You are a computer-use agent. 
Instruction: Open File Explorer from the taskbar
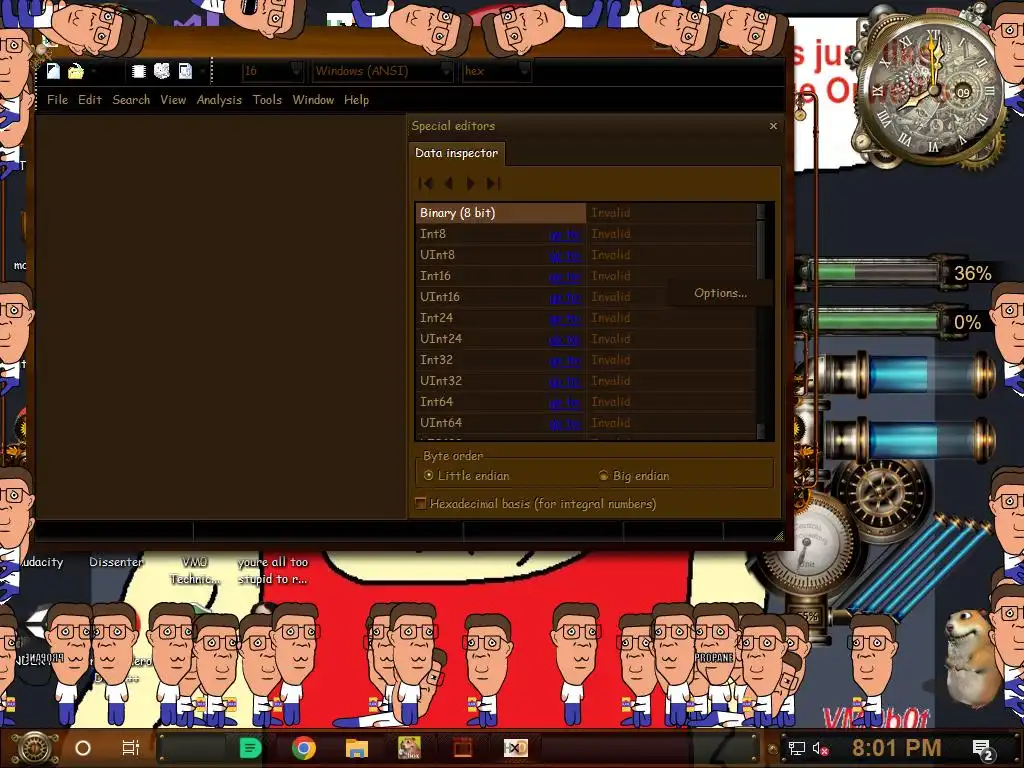pyautogui.click(x=357, y=748)
